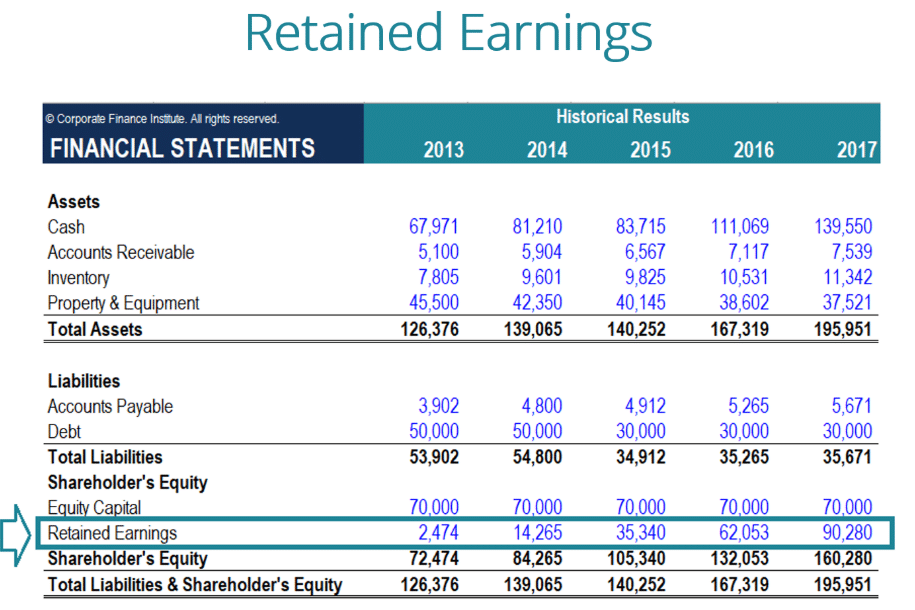The image size is (915, 610).
Task: Select Retained Earnings value 90,280
Action: [847, 533]
